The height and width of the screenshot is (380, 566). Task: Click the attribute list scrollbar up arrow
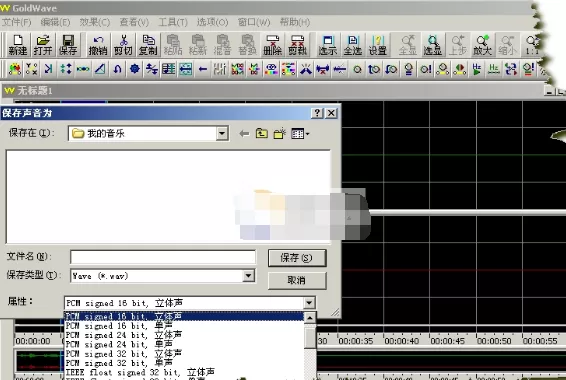pos(310,318)
